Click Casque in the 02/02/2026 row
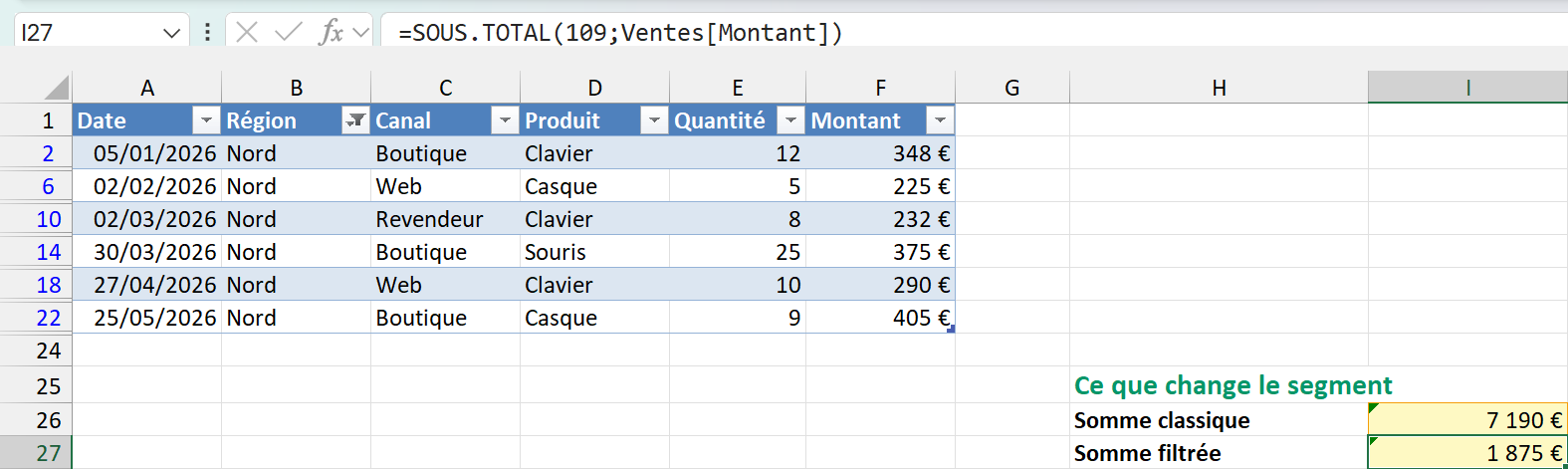The height and width of the screenshot is (469, 1568). point(594,186)
